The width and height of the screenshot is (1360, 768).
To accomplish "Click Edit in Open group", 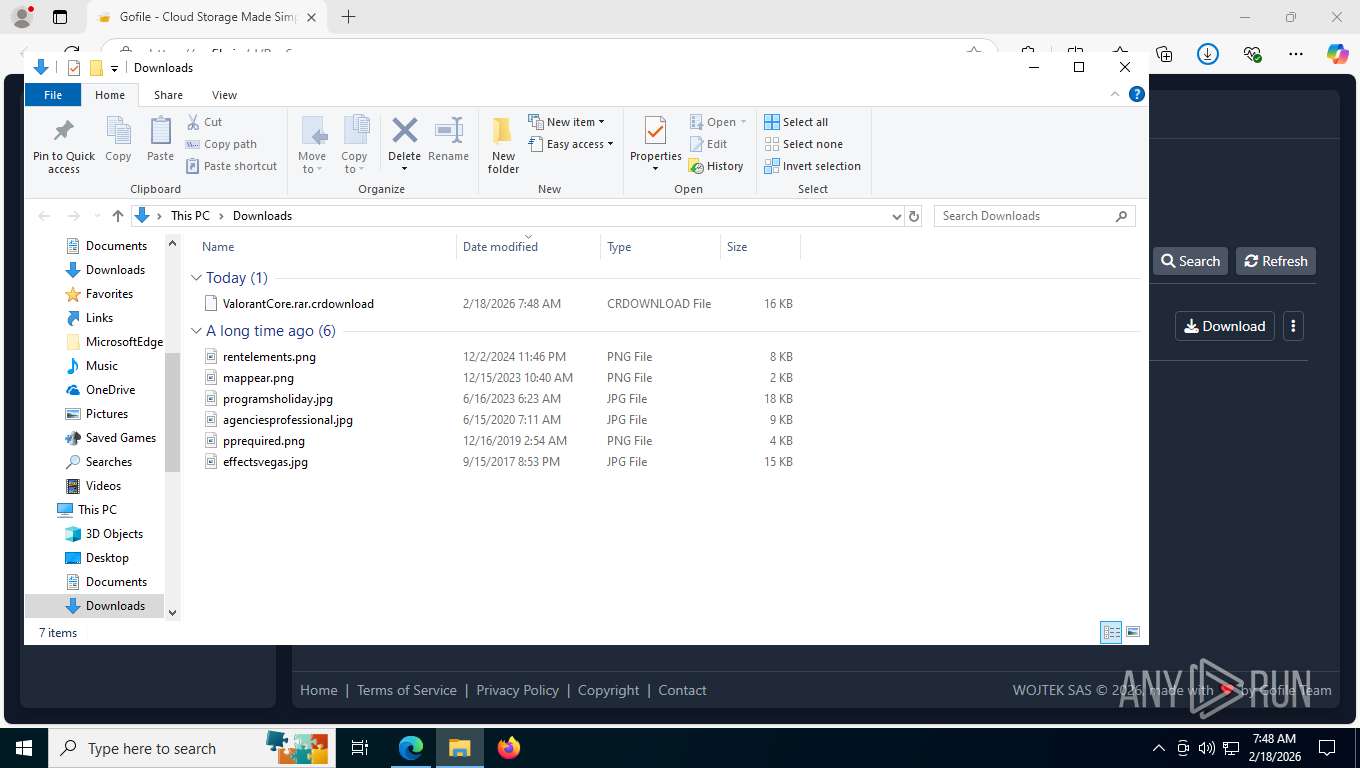I will (708, 144).
